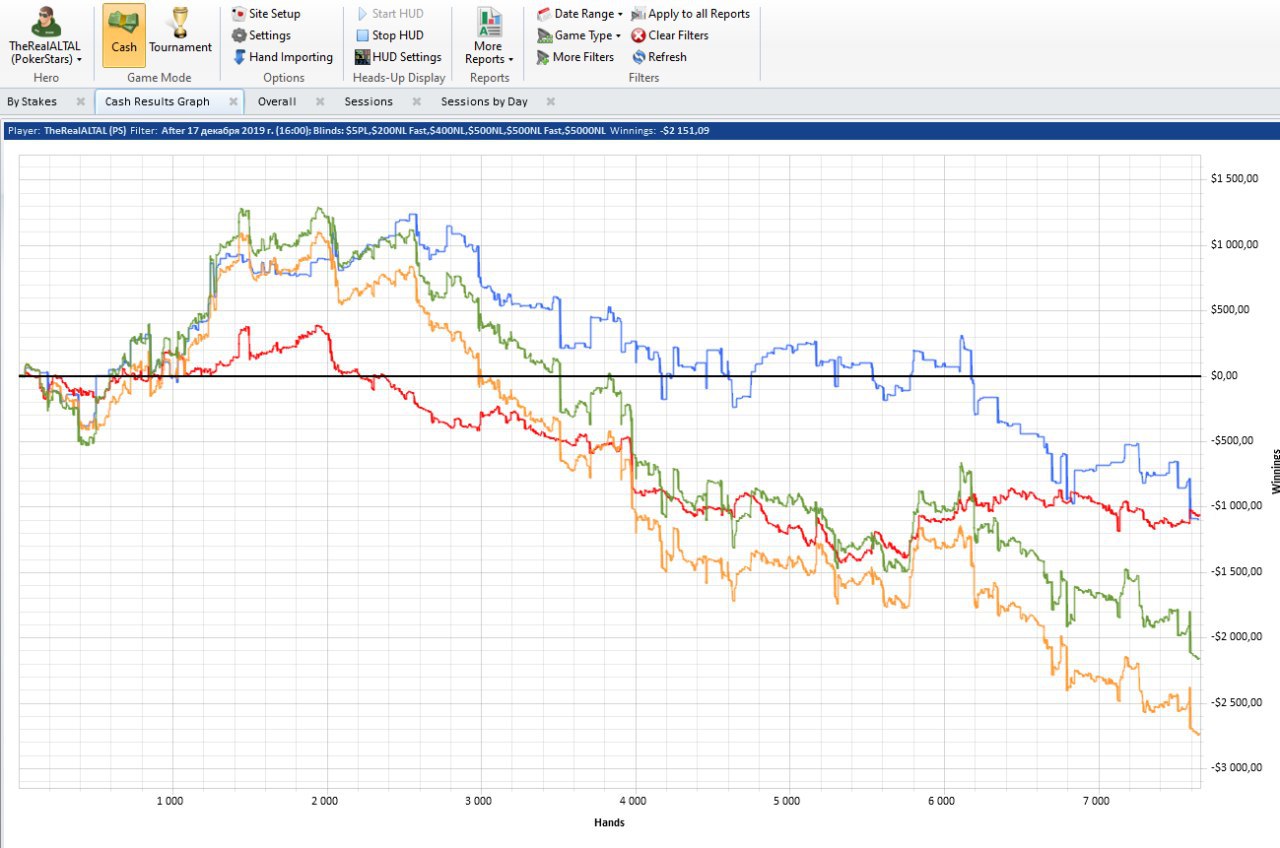Open the Overall tab

point(277,101)
